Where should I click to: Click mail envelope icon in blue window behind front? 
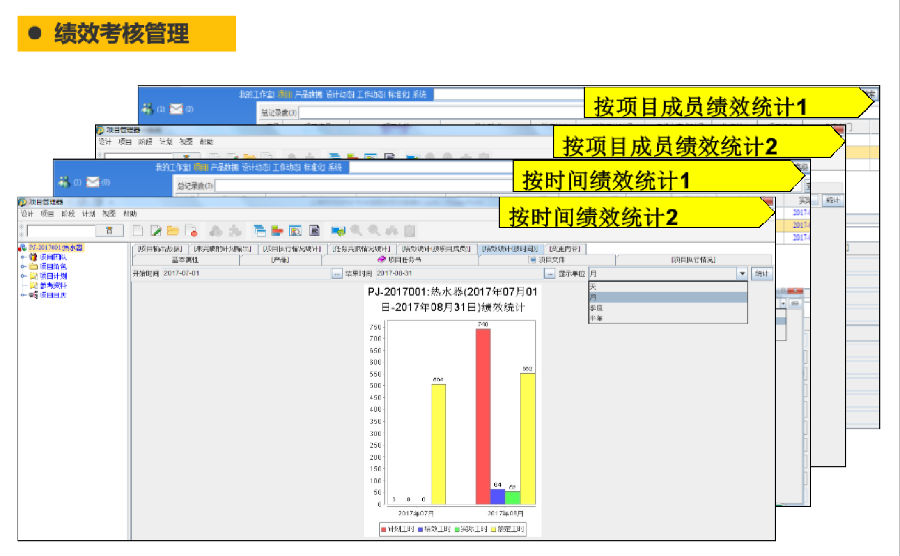92,182
